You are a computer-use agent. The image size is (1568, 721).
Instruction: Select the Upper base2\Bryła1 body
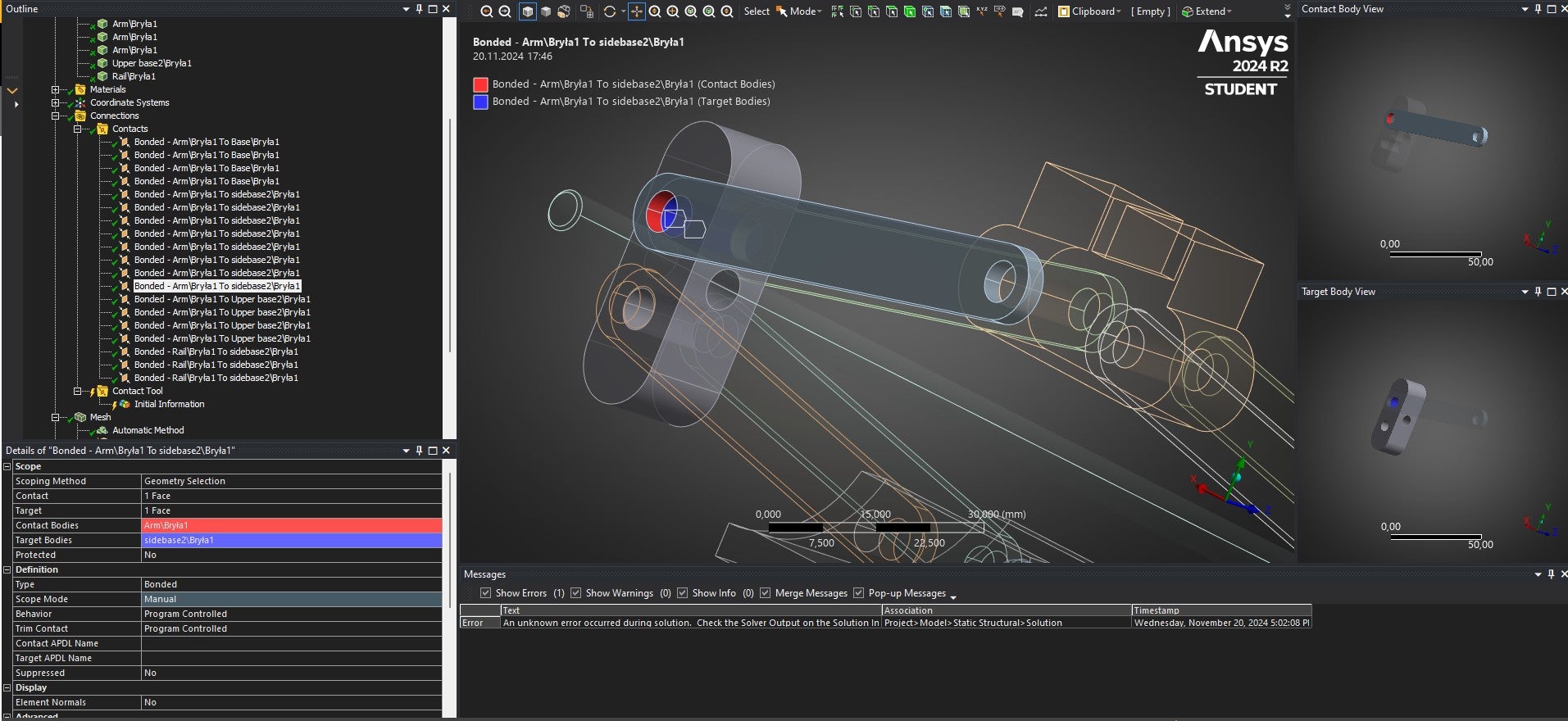coord(152,63)
